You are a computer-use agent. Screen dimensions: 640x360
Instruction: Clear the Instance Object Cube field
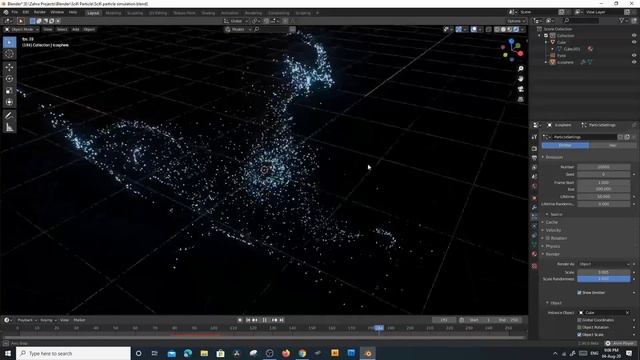pos(628,313)
